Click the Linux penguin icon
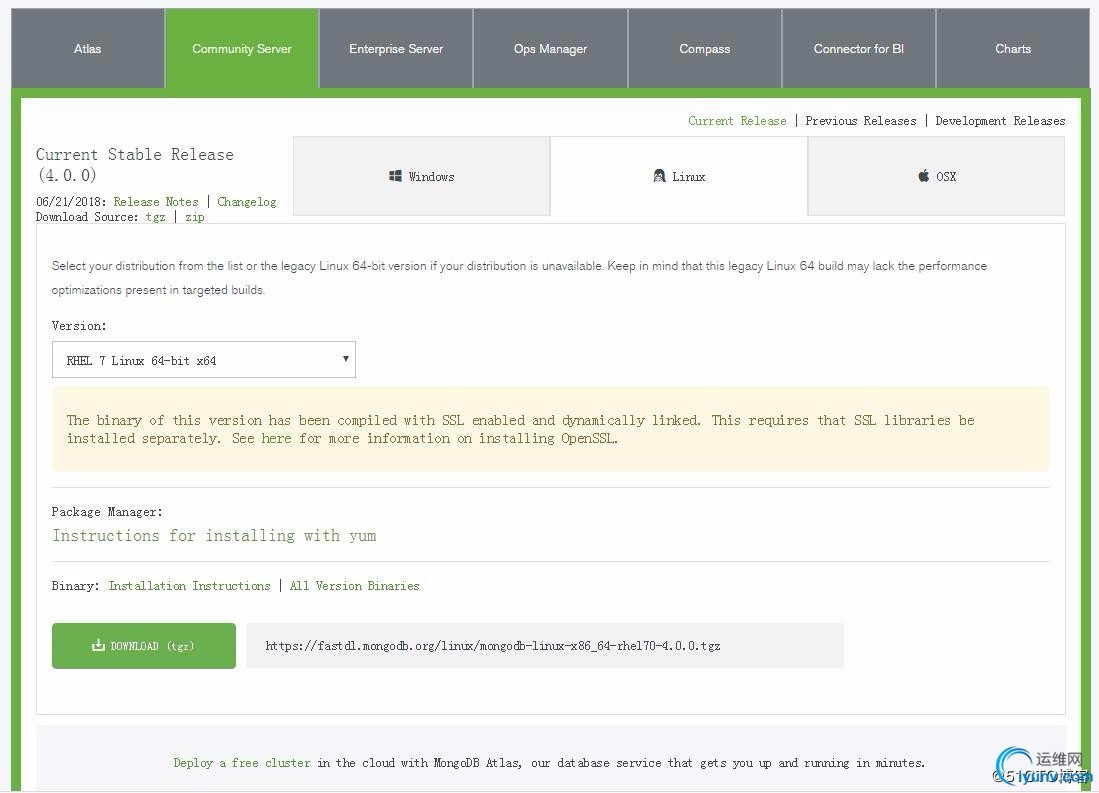The height and width of the screenshot is (793, 1099). click(x=659, y=176)
